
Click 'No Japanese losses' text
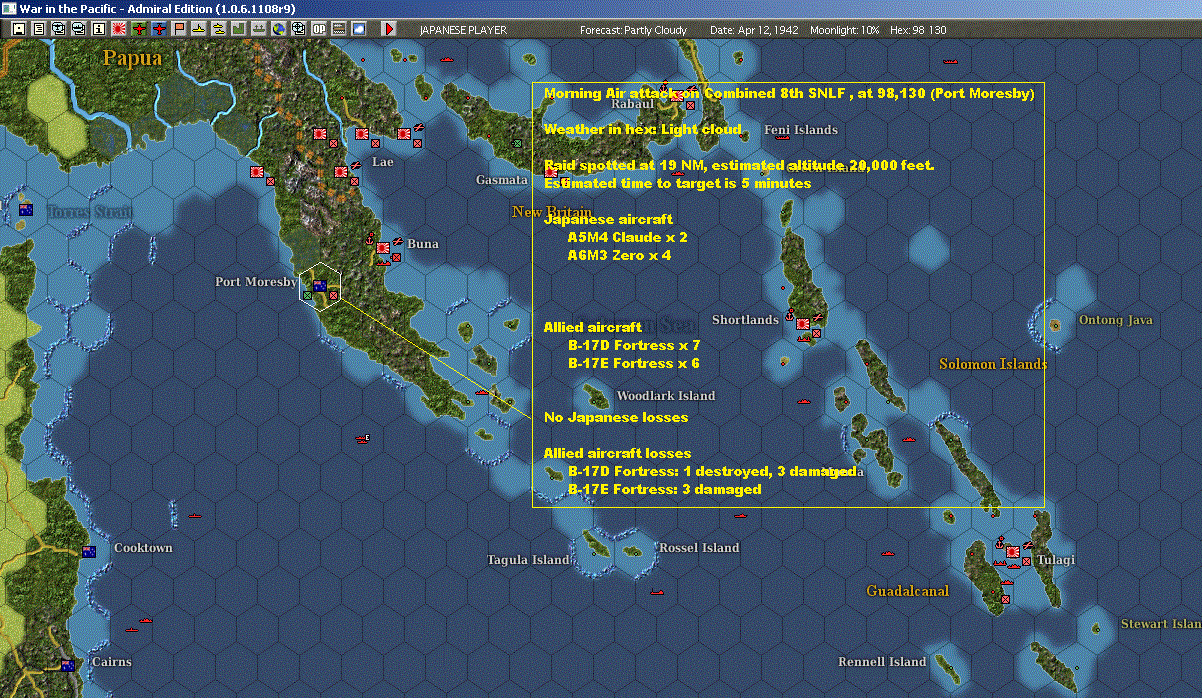pyautogui.click(x=616, y=417)
